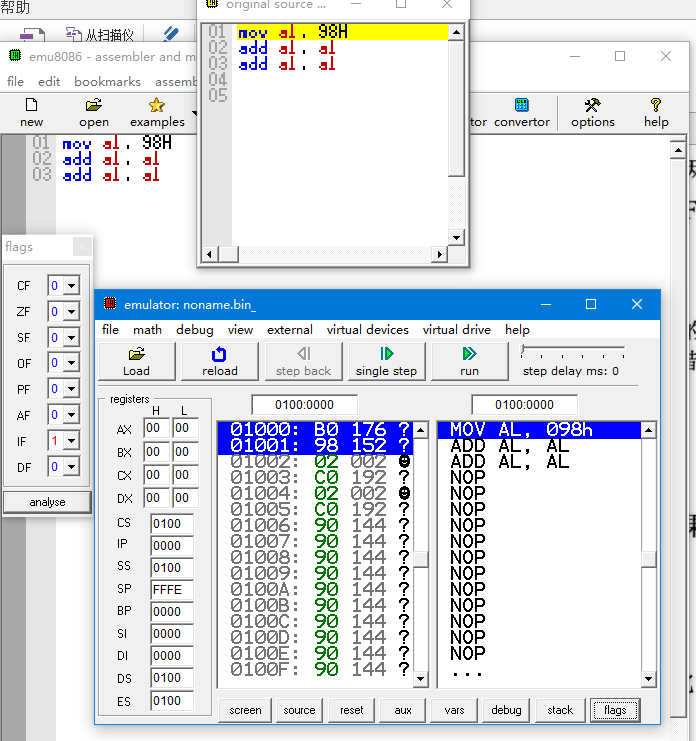Open a file with open icon

[94, 105]
